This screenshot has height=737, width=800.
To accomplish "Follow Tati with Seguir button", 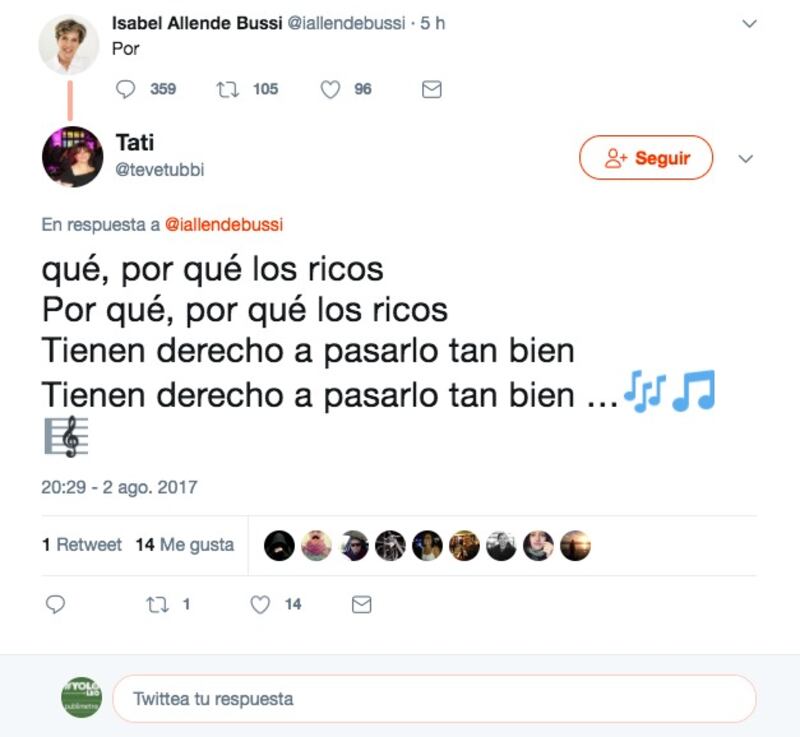I will pyautogui.click(x=646, y=158).
